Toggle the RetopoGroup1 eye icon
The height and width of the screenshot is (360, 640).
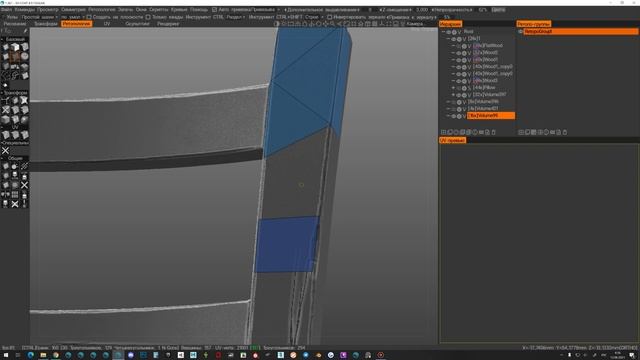coord(520,31)
